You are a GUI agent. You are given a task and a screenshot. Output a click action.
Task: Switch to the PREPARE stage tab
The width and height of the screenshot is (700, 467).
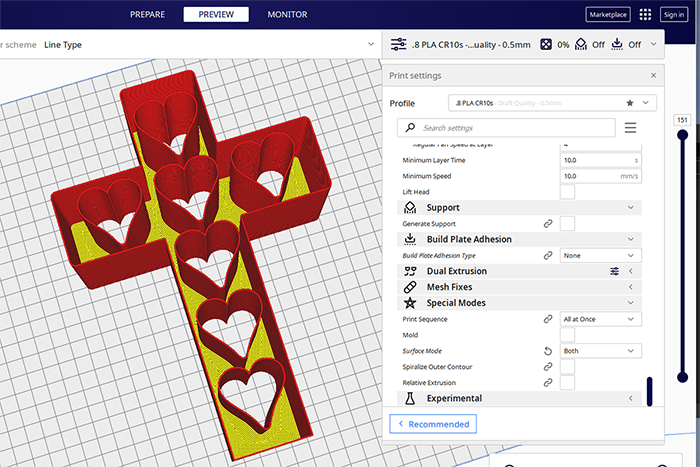[x=147, y=14]
